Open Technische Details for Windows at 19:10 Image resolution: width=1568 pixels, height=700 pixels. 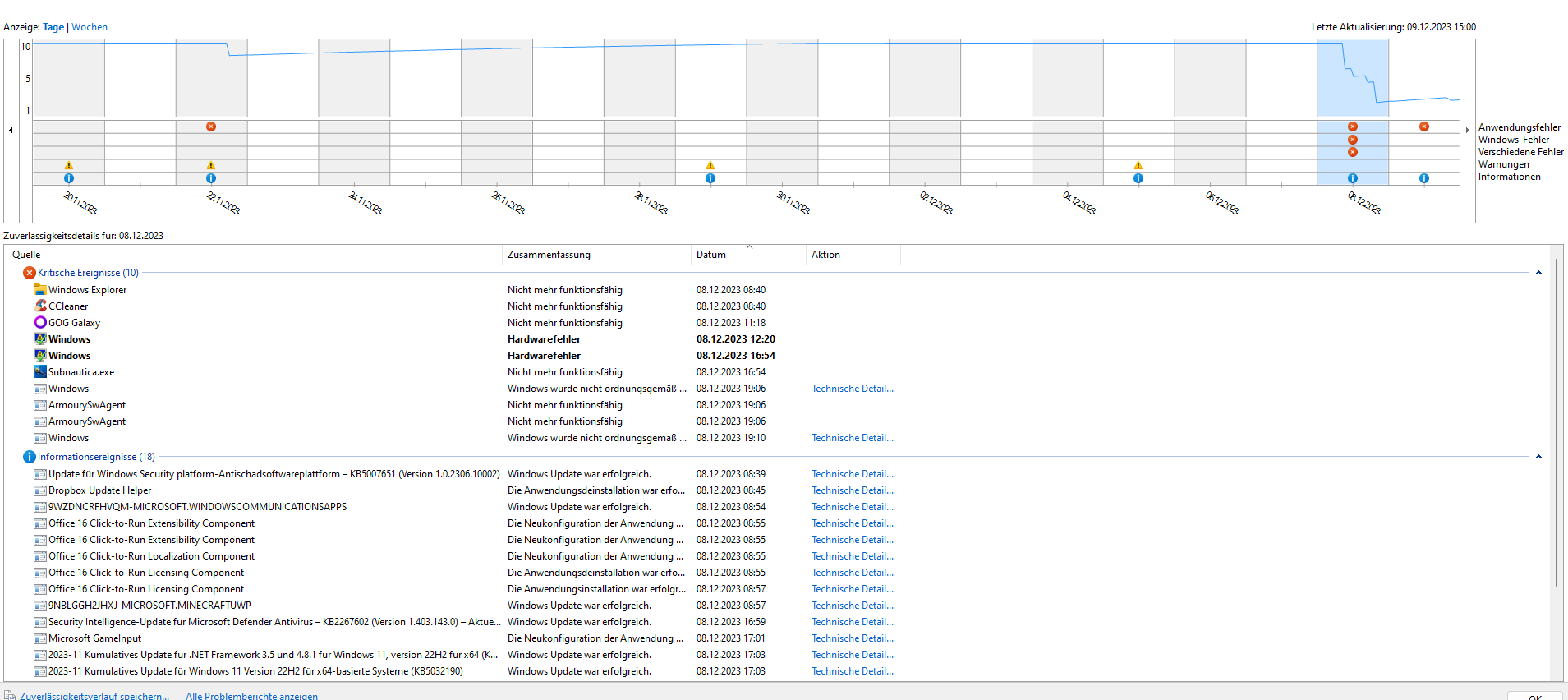(x=853, y=438)
